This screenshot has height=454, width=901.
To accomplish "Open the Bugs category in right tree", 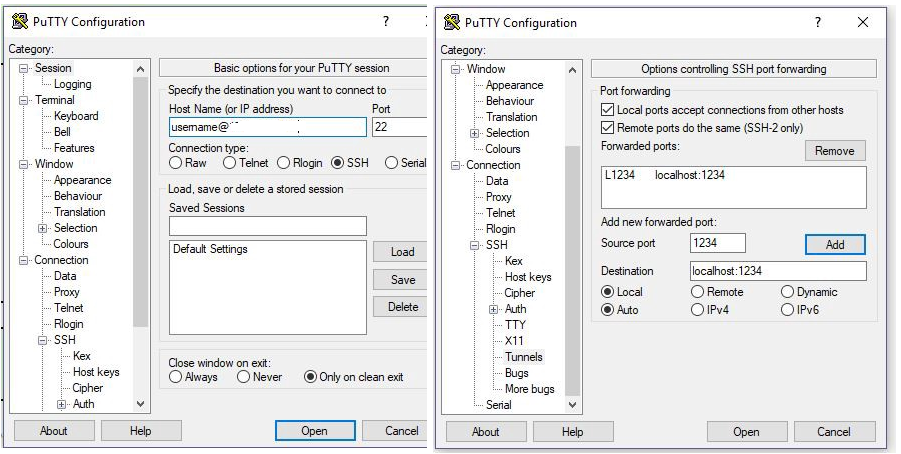I will [517, 373].
